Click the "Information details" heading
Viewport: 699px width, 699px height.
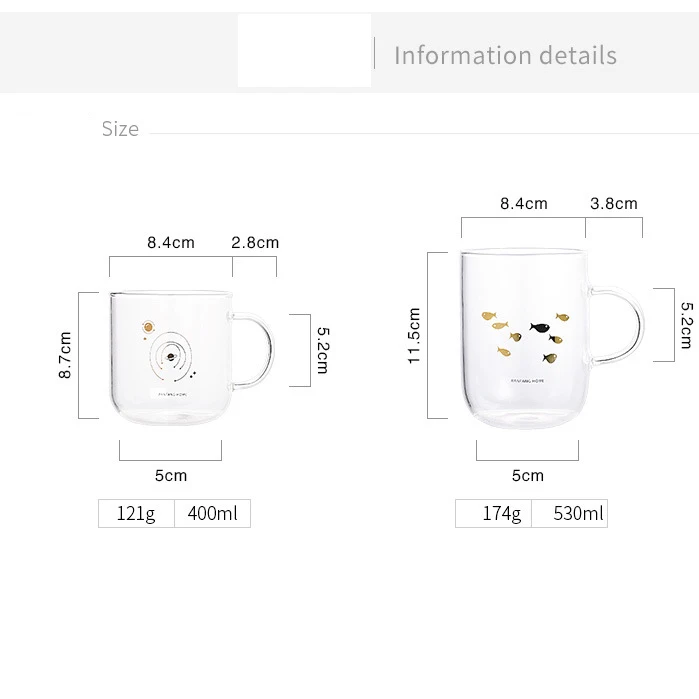505,55
